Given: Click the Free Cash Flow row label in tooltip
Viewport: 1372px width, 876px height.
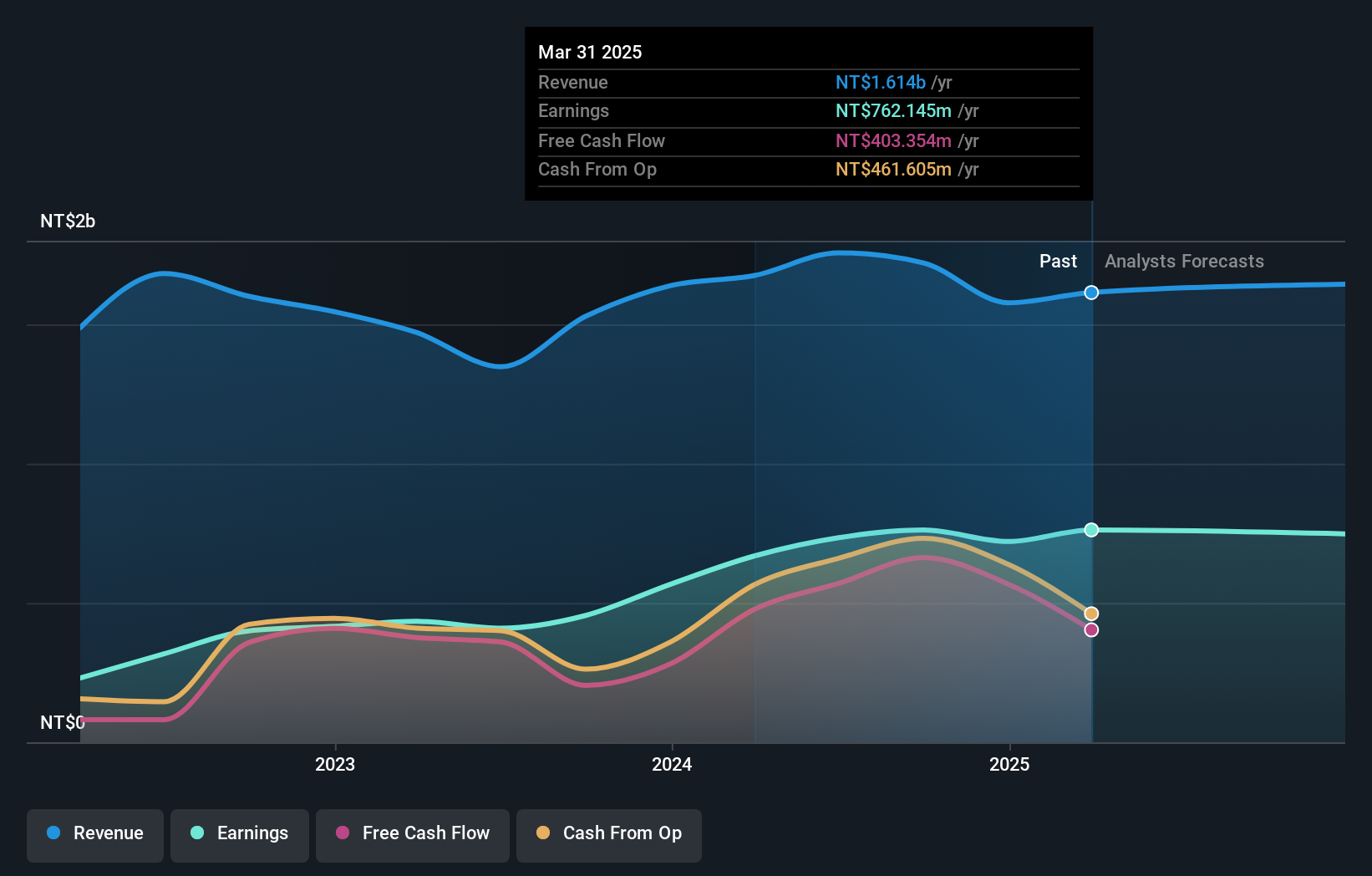Looking at the screenshot, I should coord(602,140).
